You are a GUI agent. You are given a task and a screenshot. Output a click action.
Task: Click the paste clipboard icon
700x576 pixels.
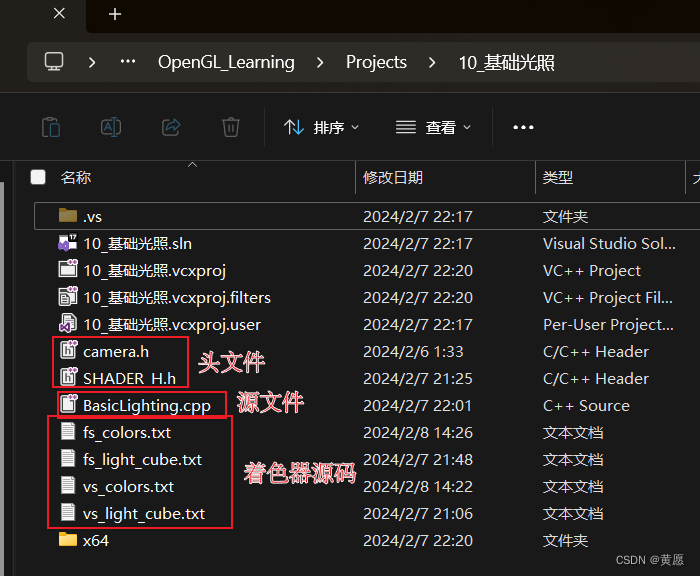pos(51,127)
